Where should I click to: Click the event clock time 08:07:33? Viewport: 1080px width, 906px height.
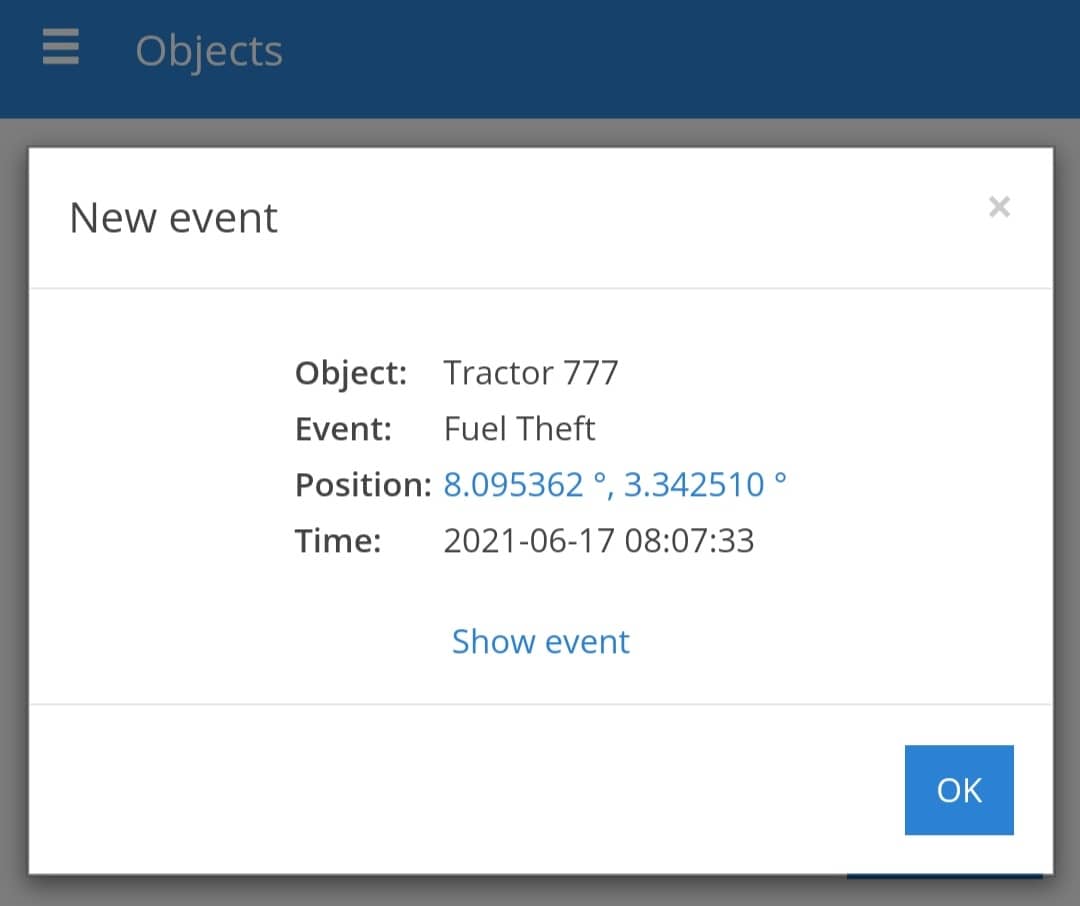point(689,541)
